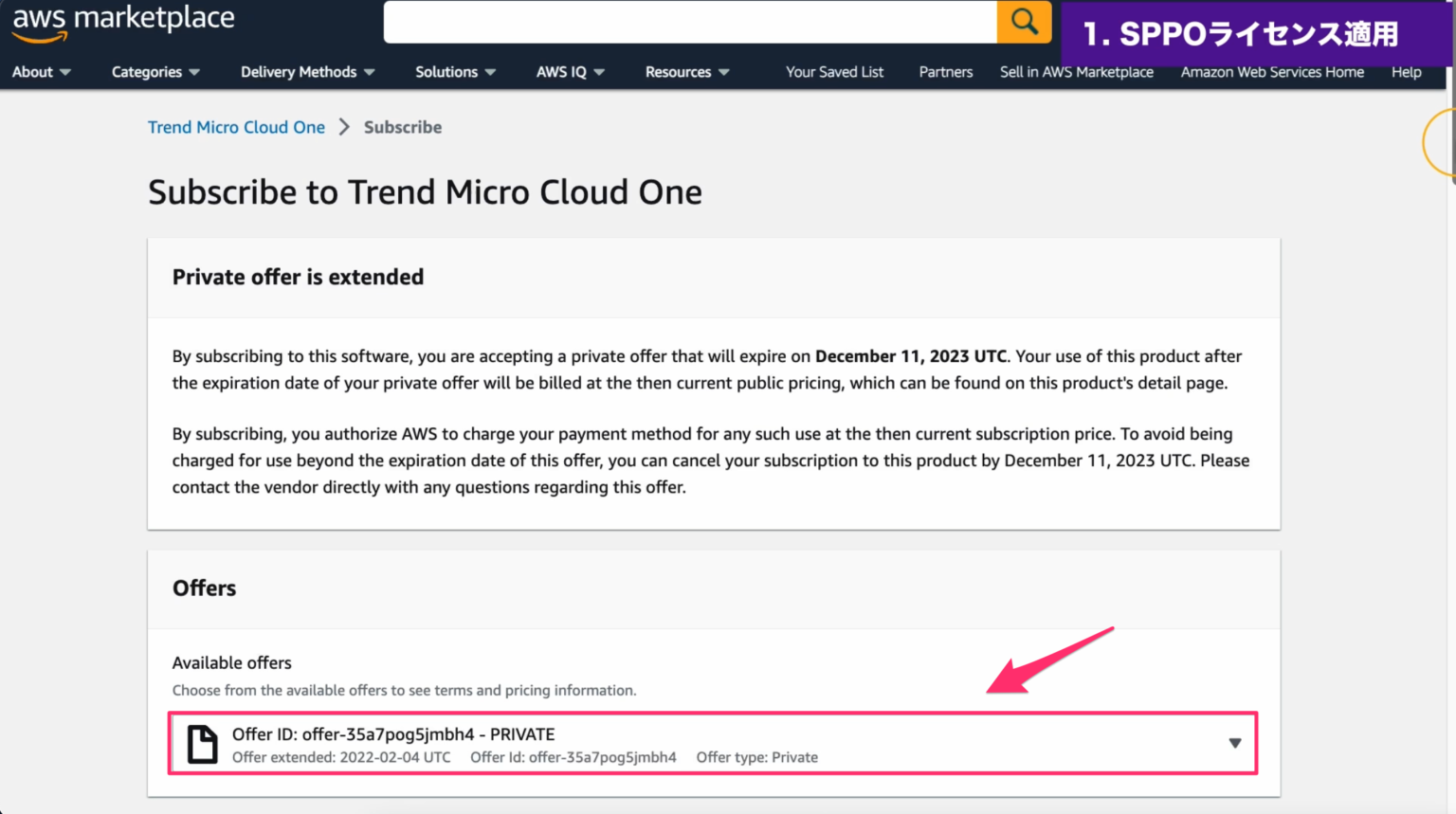Select the Partners menu item
Viewport: 1456px width, 814px height.
(945, 71)
